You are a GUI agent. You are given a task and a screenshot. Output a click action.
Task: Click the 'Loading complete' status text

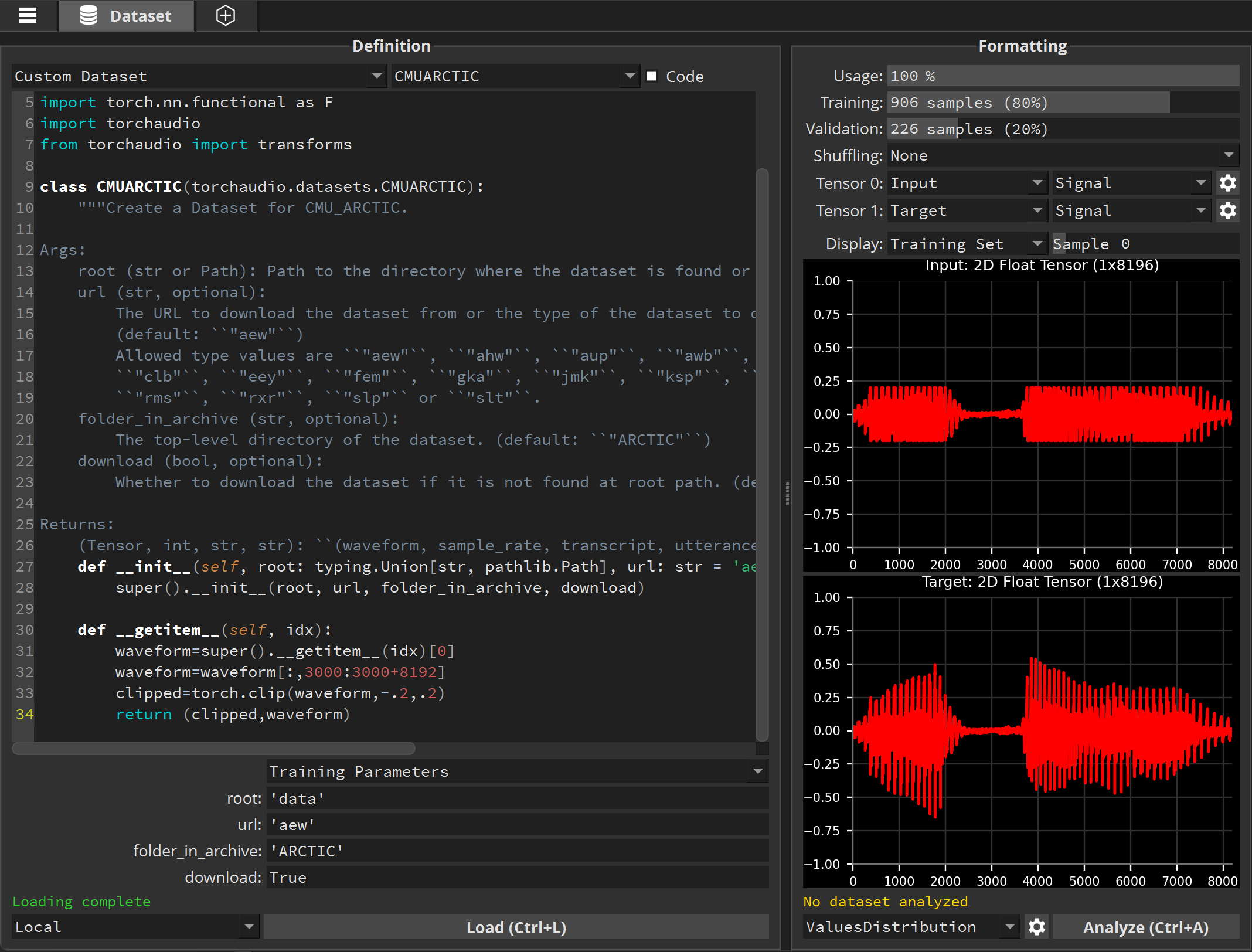81,902
